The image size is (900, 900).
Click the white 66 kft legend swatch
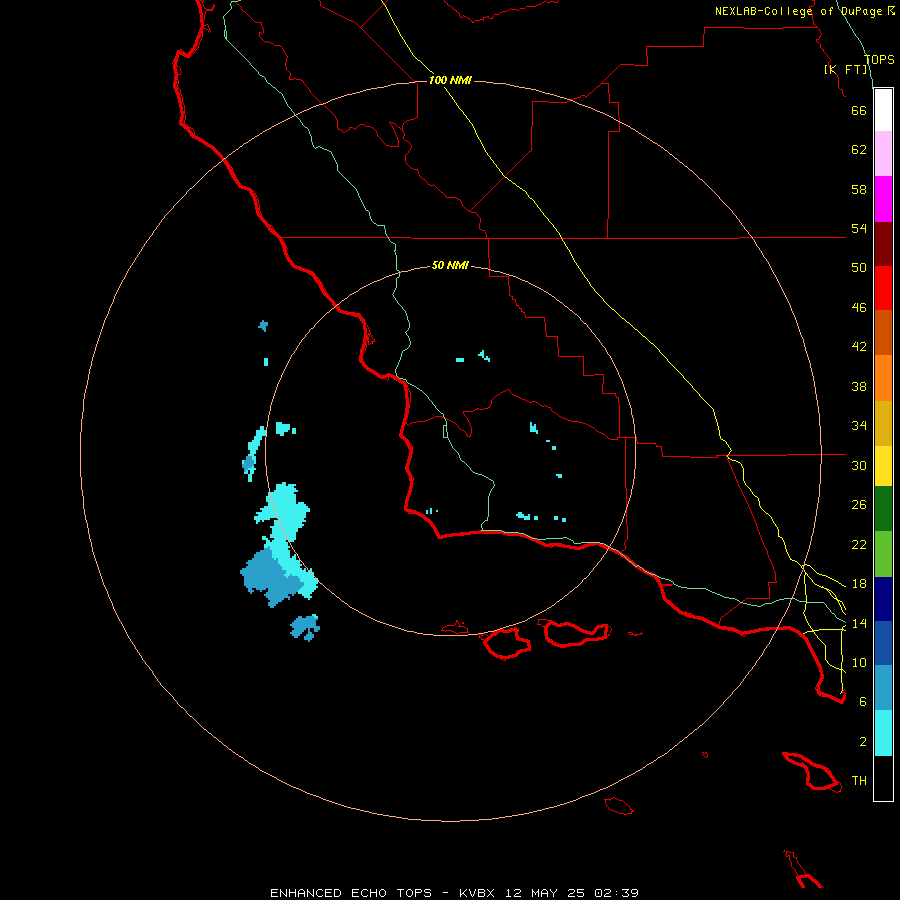[x=883, y=110]
